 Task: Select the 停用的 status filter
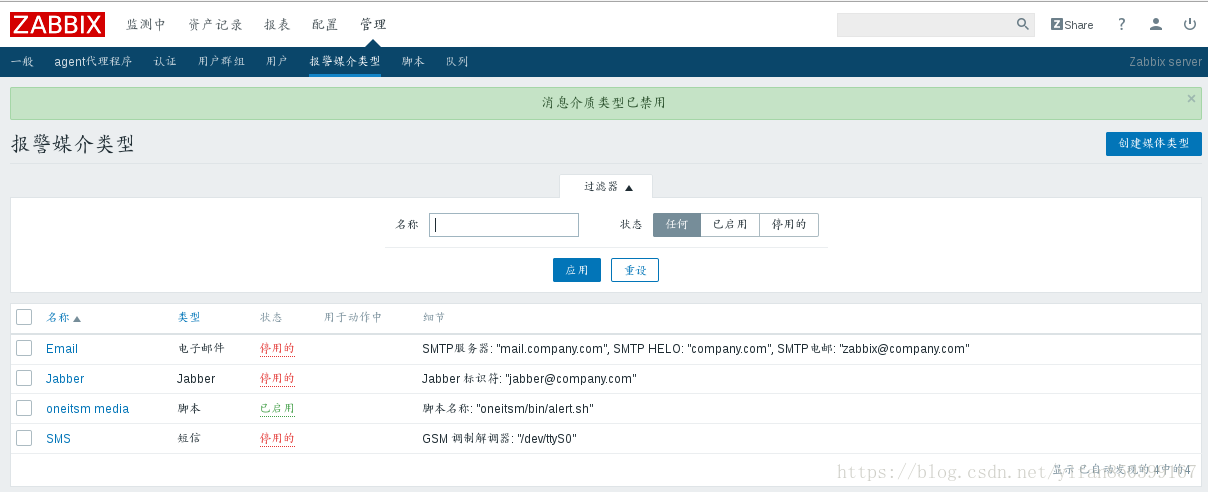789,225
